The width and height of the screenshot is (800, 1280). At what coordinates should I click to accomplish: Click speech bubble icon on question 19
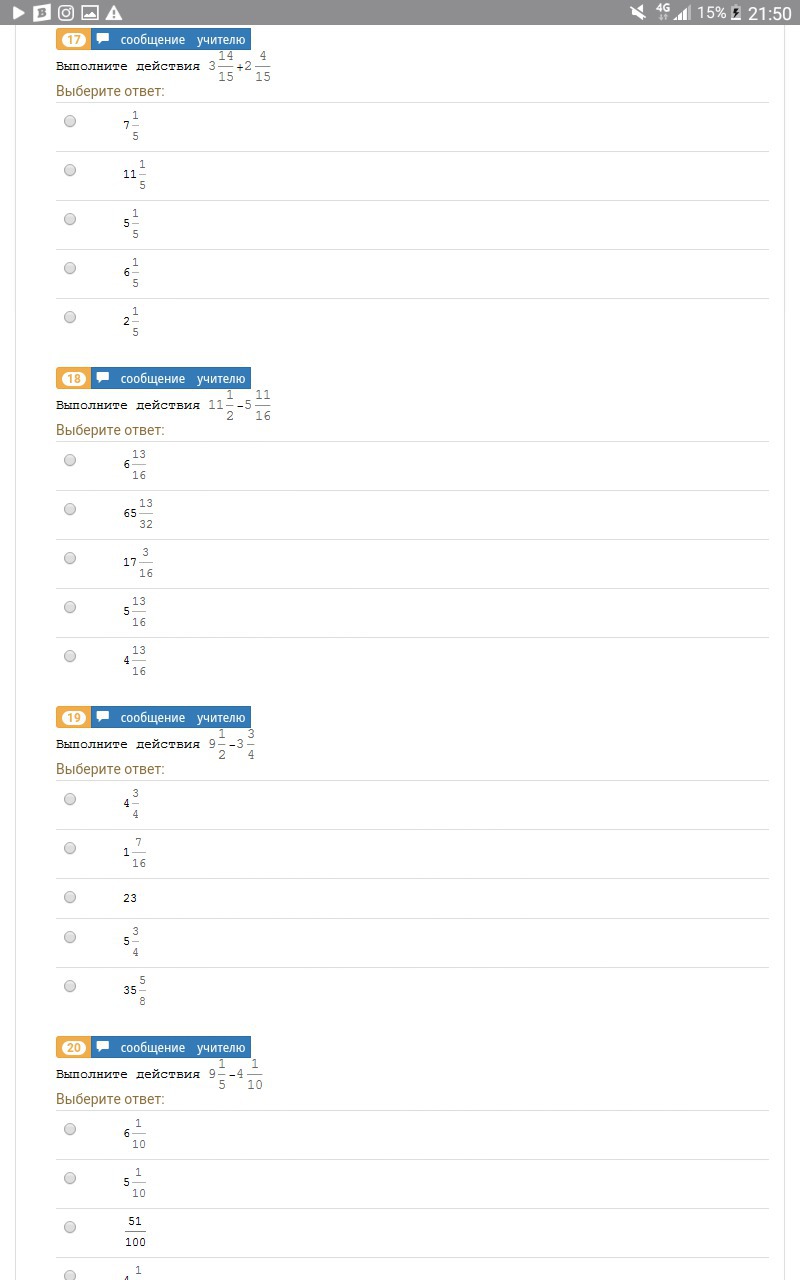103,718
